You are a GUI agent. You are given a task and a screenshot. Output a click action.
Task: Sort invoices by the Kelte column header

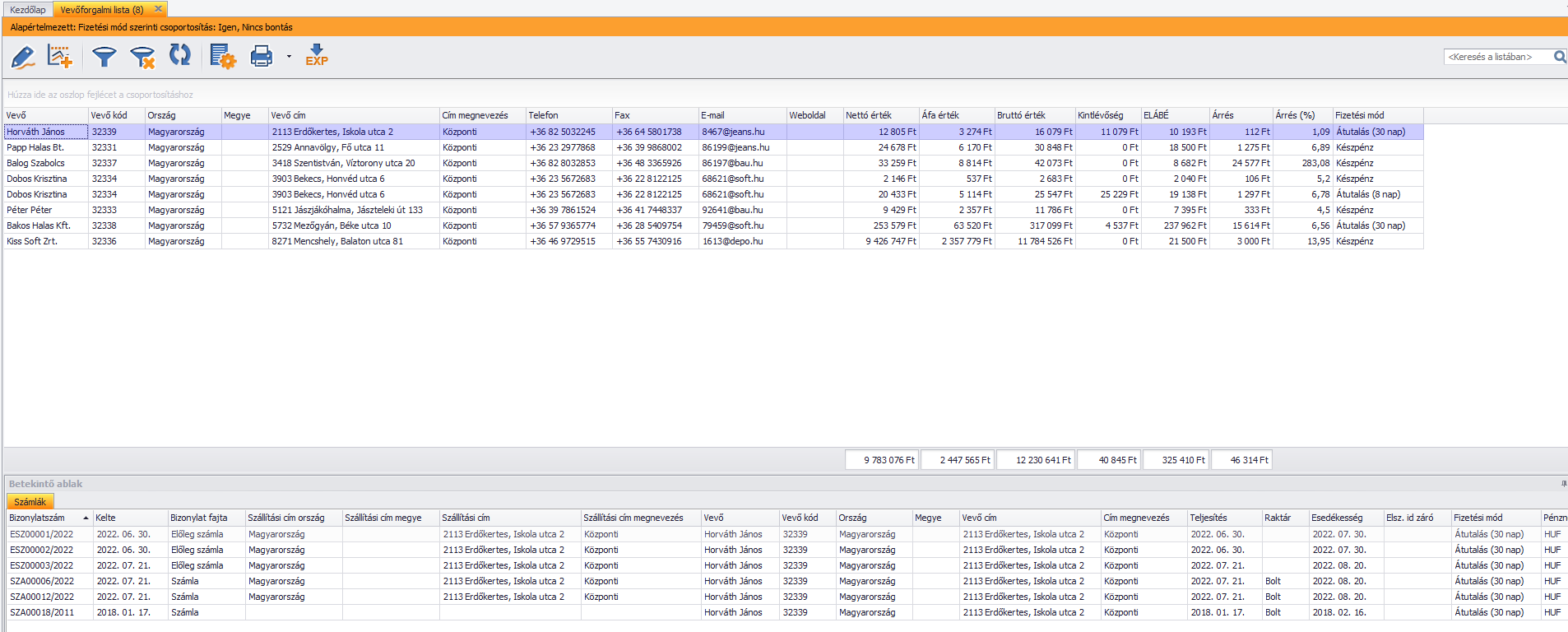pyautogui.click(x=130, y=518)
